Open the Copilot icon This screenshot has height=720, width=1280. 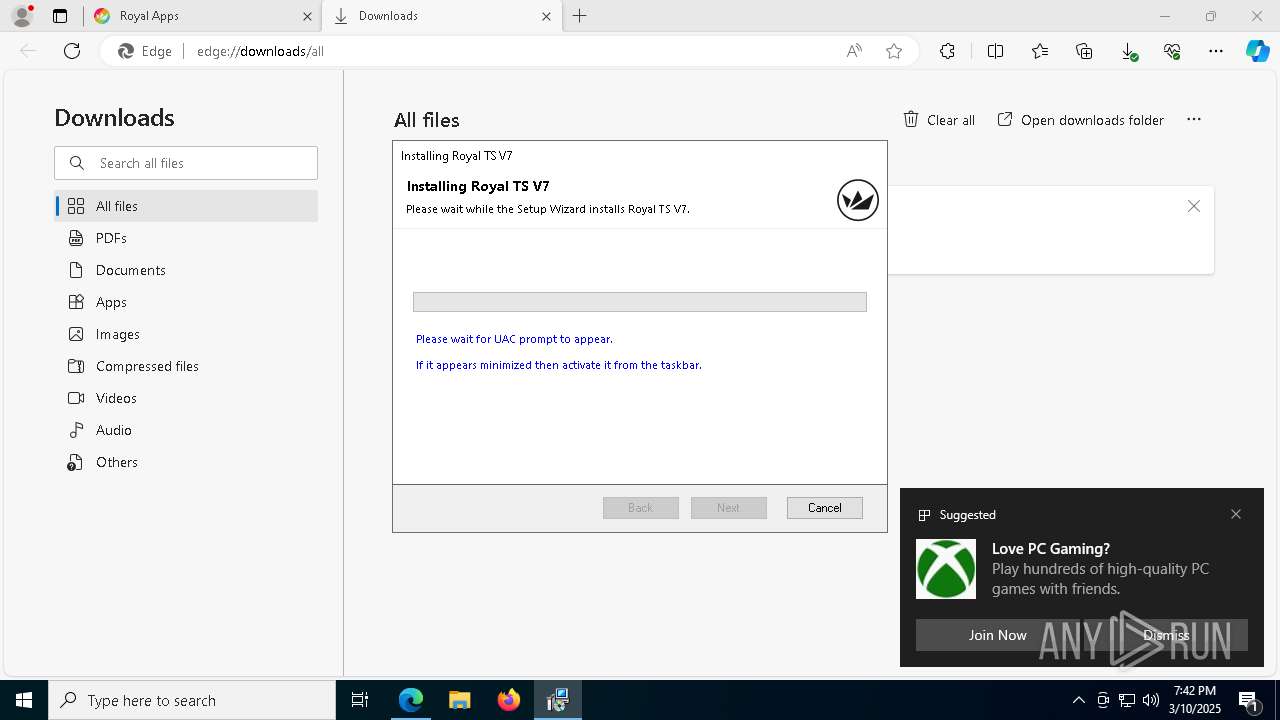coord(1257,51)
